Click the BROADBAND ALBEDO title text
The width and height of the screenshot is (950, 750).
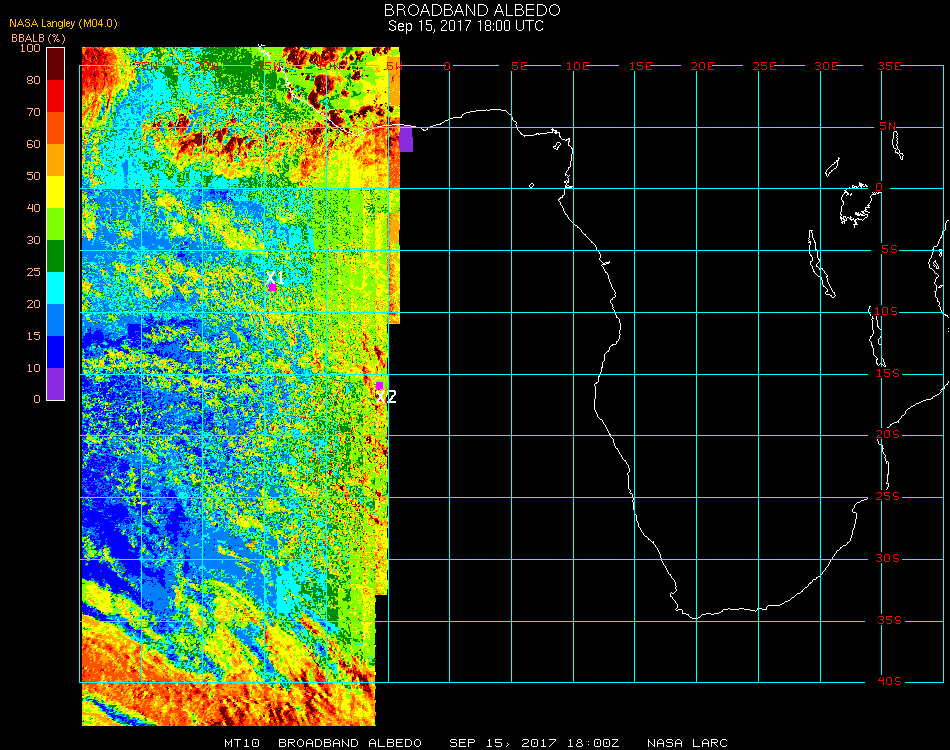466,10
